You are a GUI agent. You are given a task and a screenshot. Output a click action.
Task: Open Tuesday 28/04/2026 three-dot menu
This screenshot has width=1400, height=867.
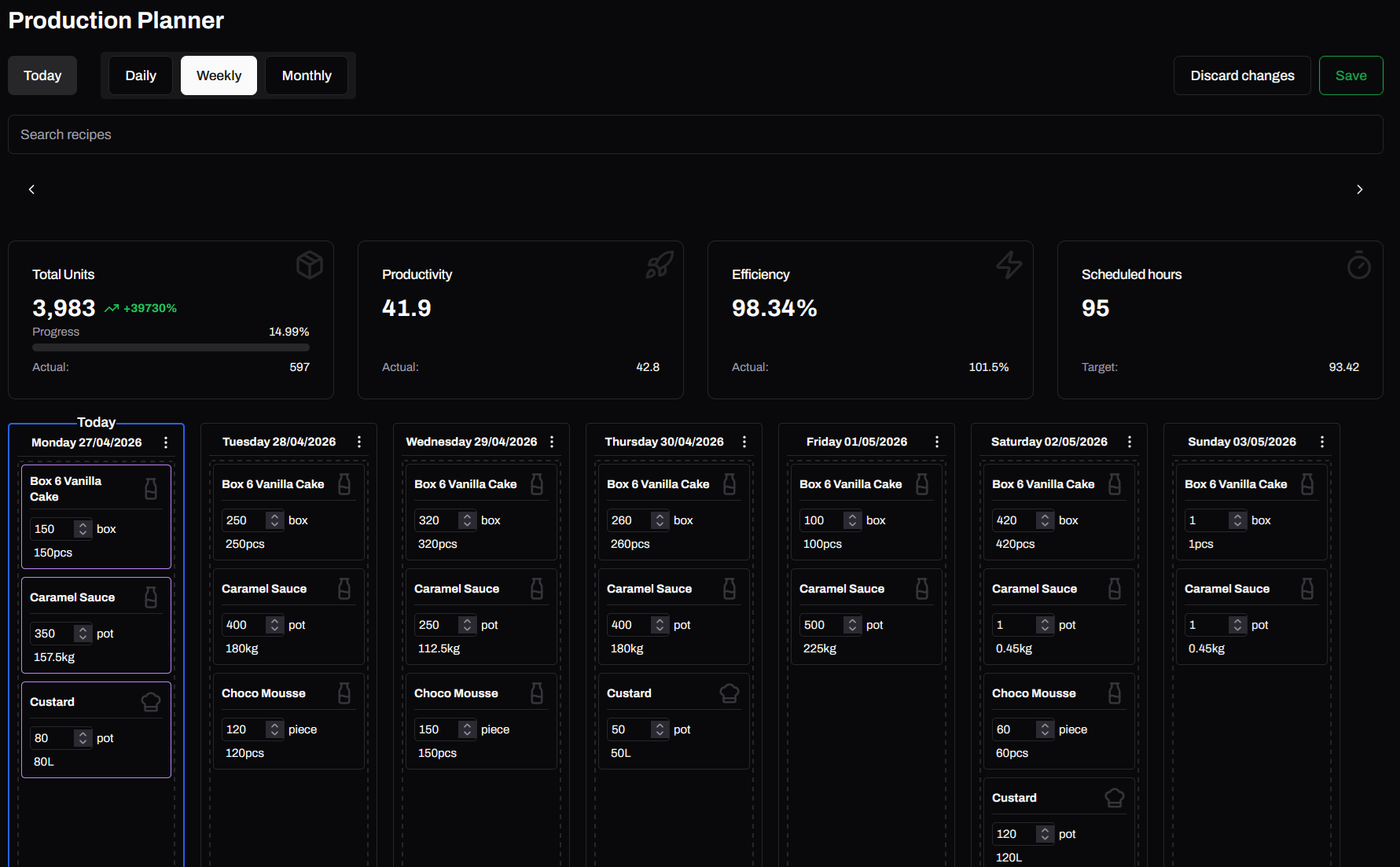[x=359, y=442]
